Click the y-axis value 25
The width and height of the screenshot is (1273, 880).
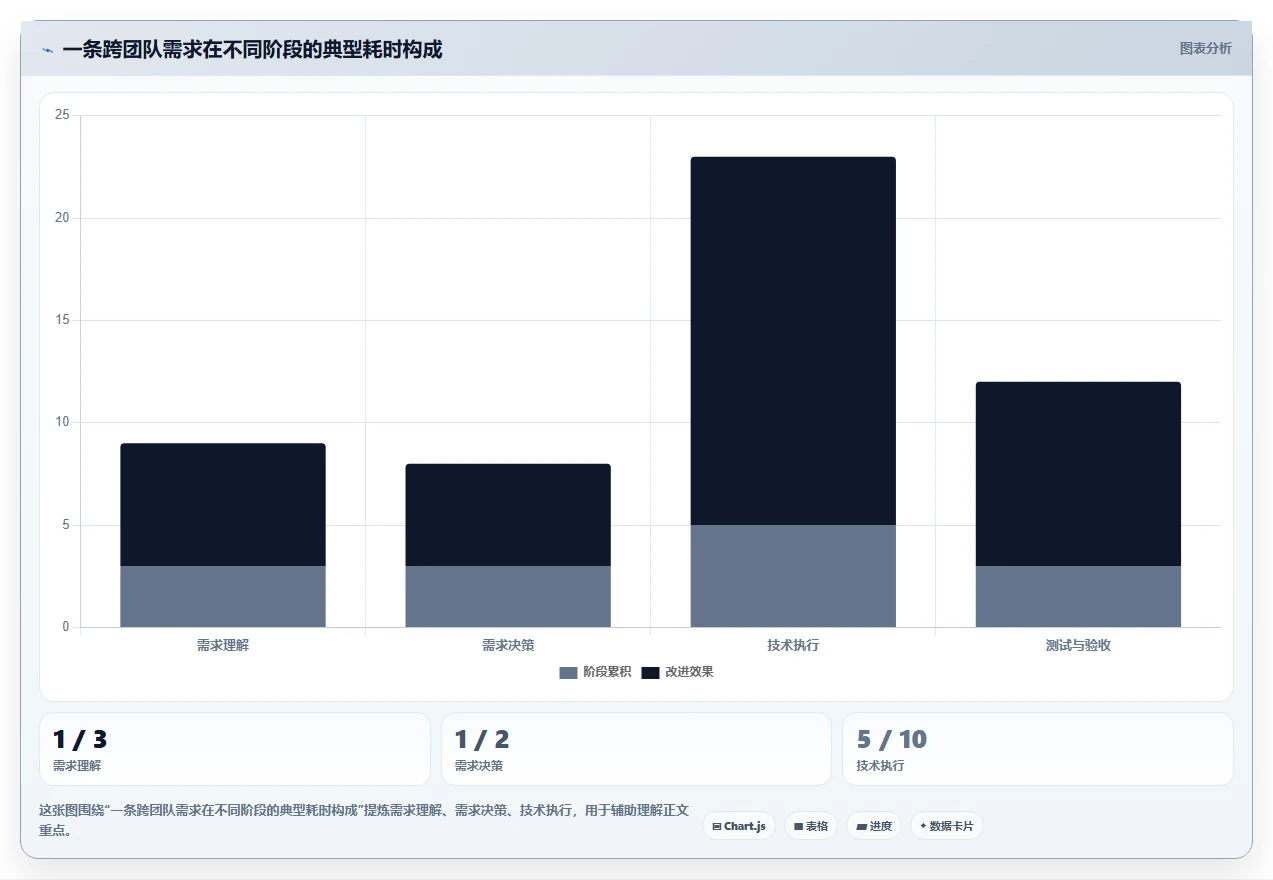tap(62, 115)
